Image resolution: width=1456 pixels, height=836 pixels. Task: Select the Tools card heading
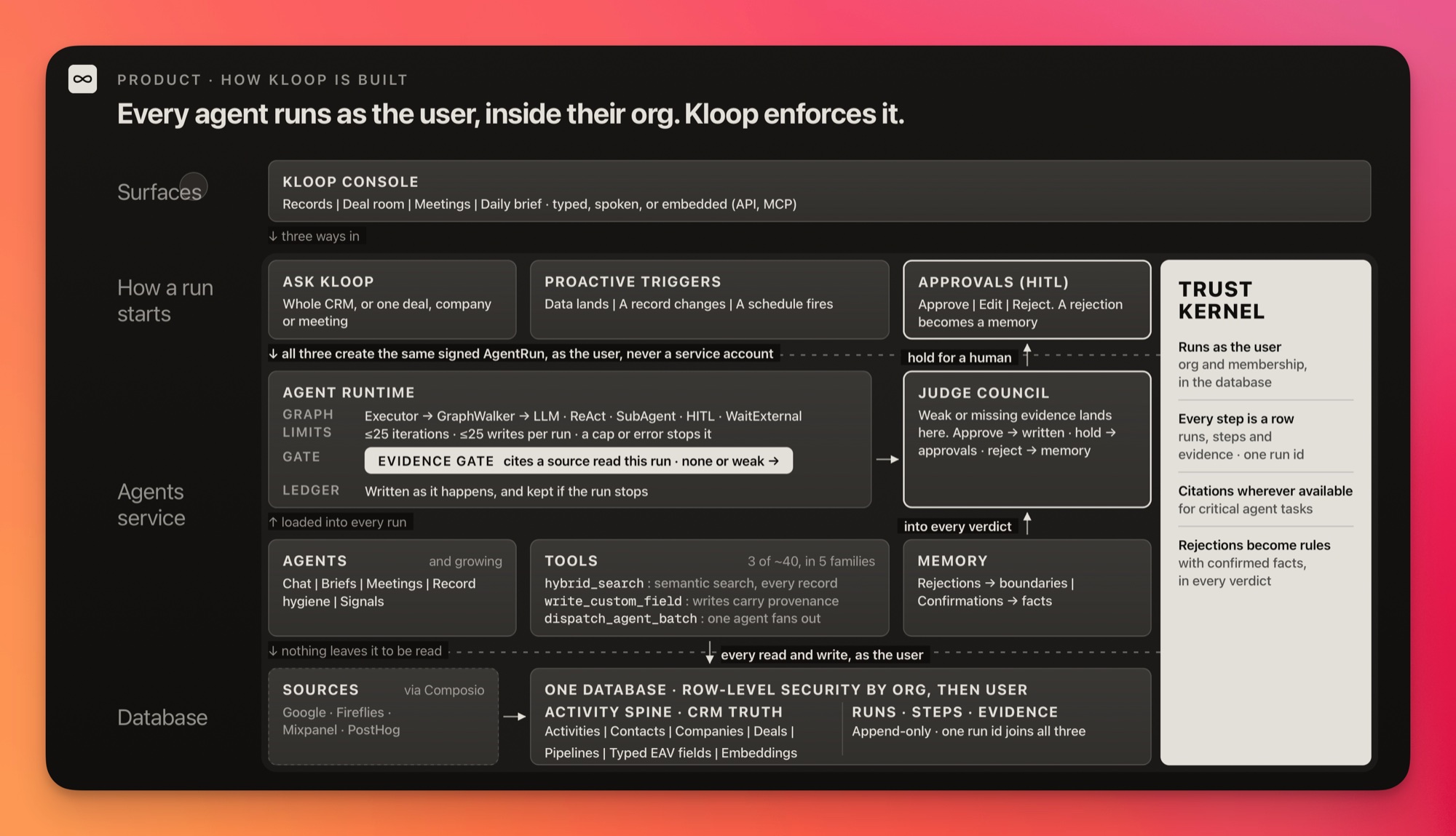click(x=571, y=561)
